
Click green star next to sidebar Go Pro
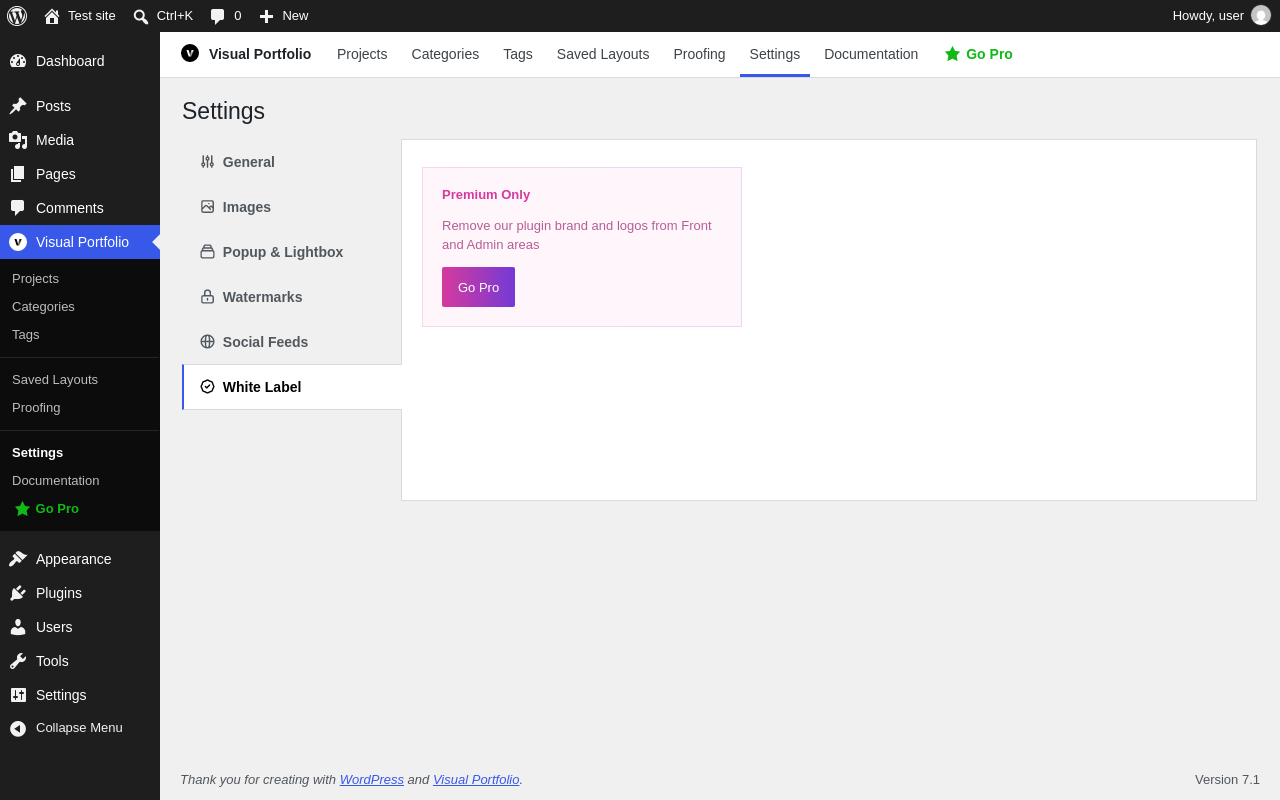pos(22,509)
